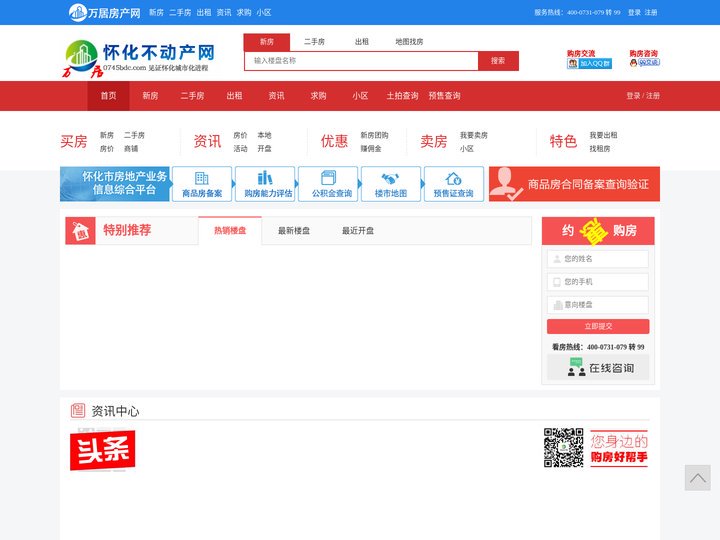This screenshot has height=540, width=720.
Task: Click the 怀化不动产网 site logo
Action: click(x=138, y=58)
